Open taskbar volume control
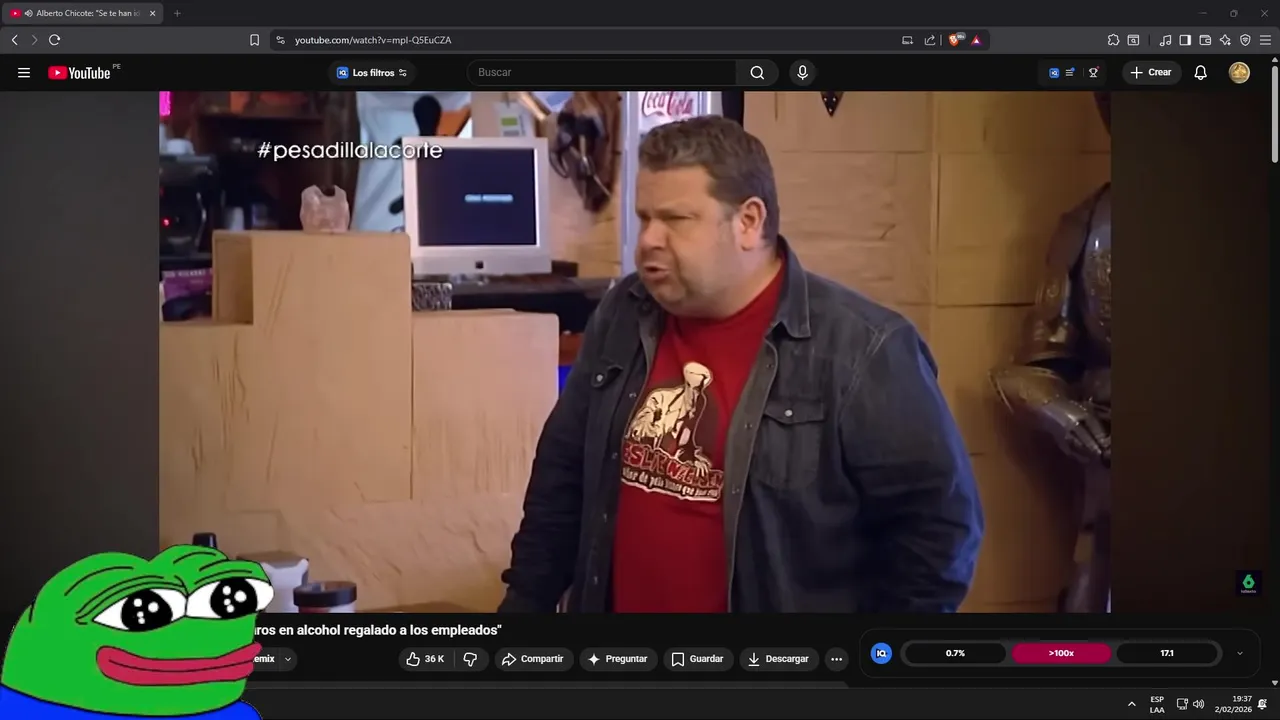Screen dimensions: 1280x720 [x=1198, y=704]
